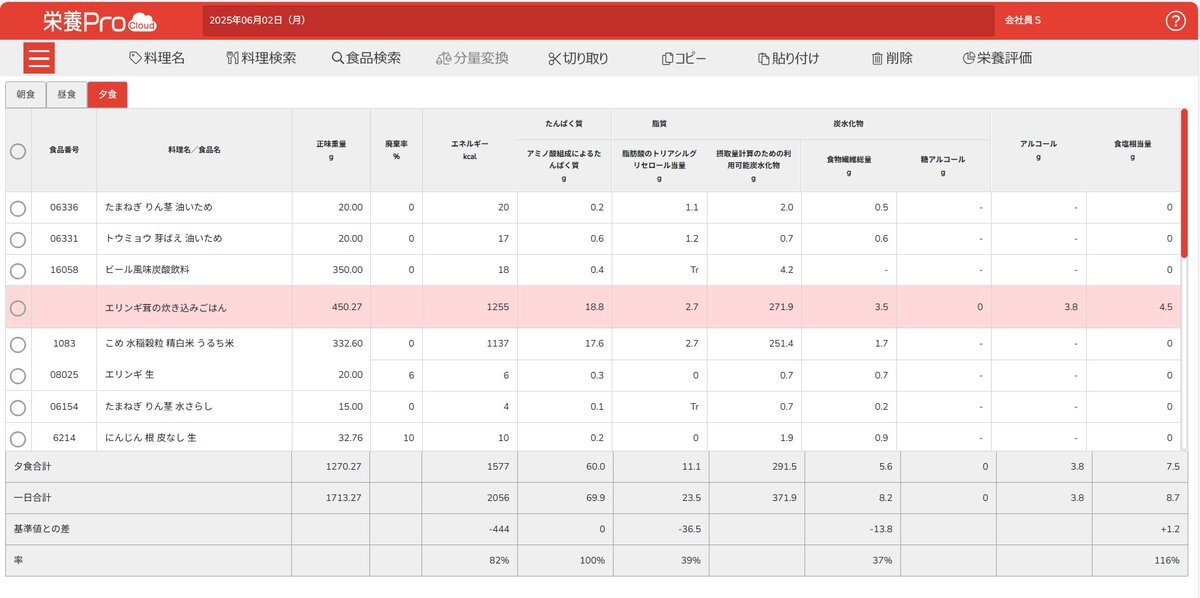This screenshot has height=598, width=1200.
Task: Click the 削除 delete tool
Action: pyautogui.click(x=892, y=58)
